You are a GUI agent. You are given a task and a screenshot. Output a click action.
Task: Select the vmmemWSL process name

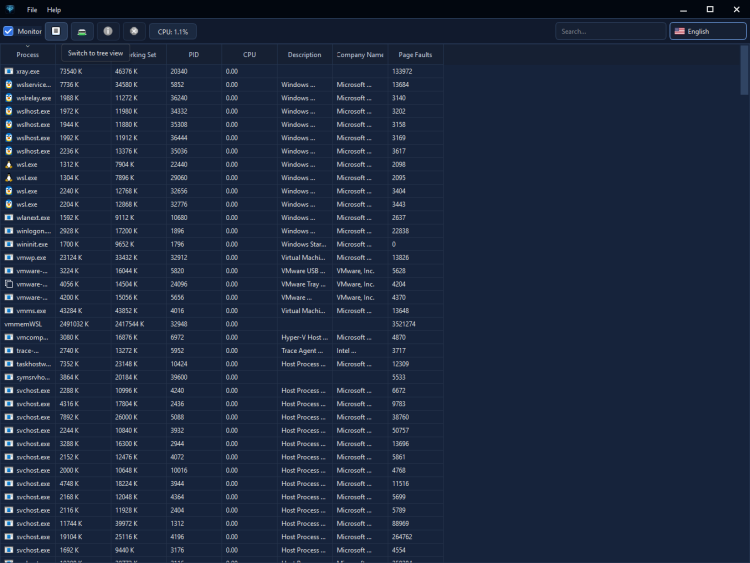[x=23, y=324]
